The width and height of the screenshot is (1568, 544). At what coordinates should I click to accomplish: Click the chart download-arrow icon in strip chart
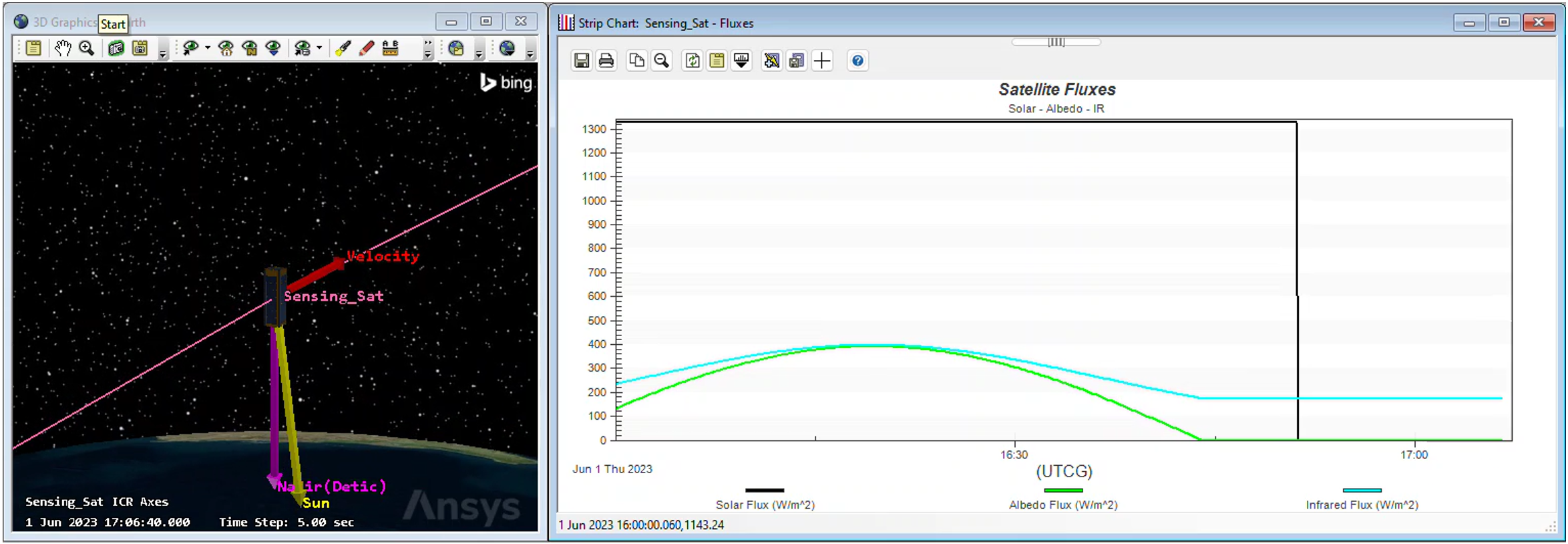click(741, 61)
